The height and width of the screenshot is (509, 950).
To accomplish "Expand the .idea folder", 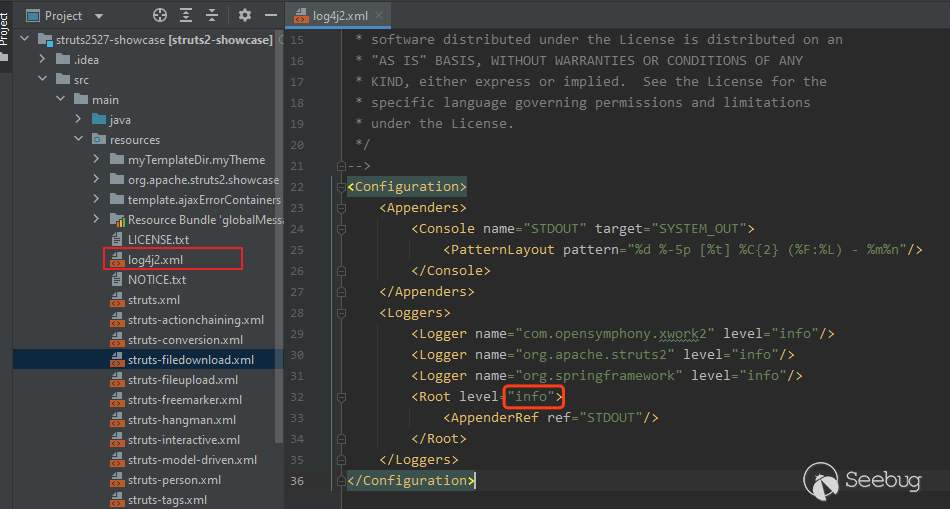I will point(42,60).
